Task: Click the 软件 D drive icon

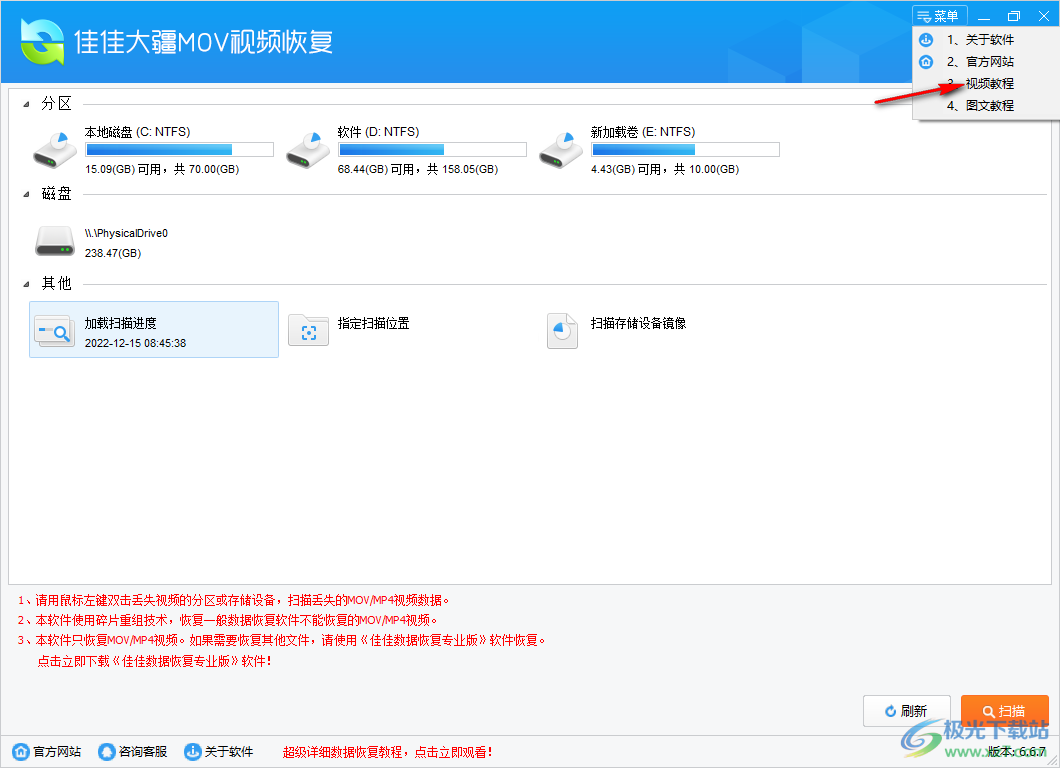Action: tap(308, 148)
